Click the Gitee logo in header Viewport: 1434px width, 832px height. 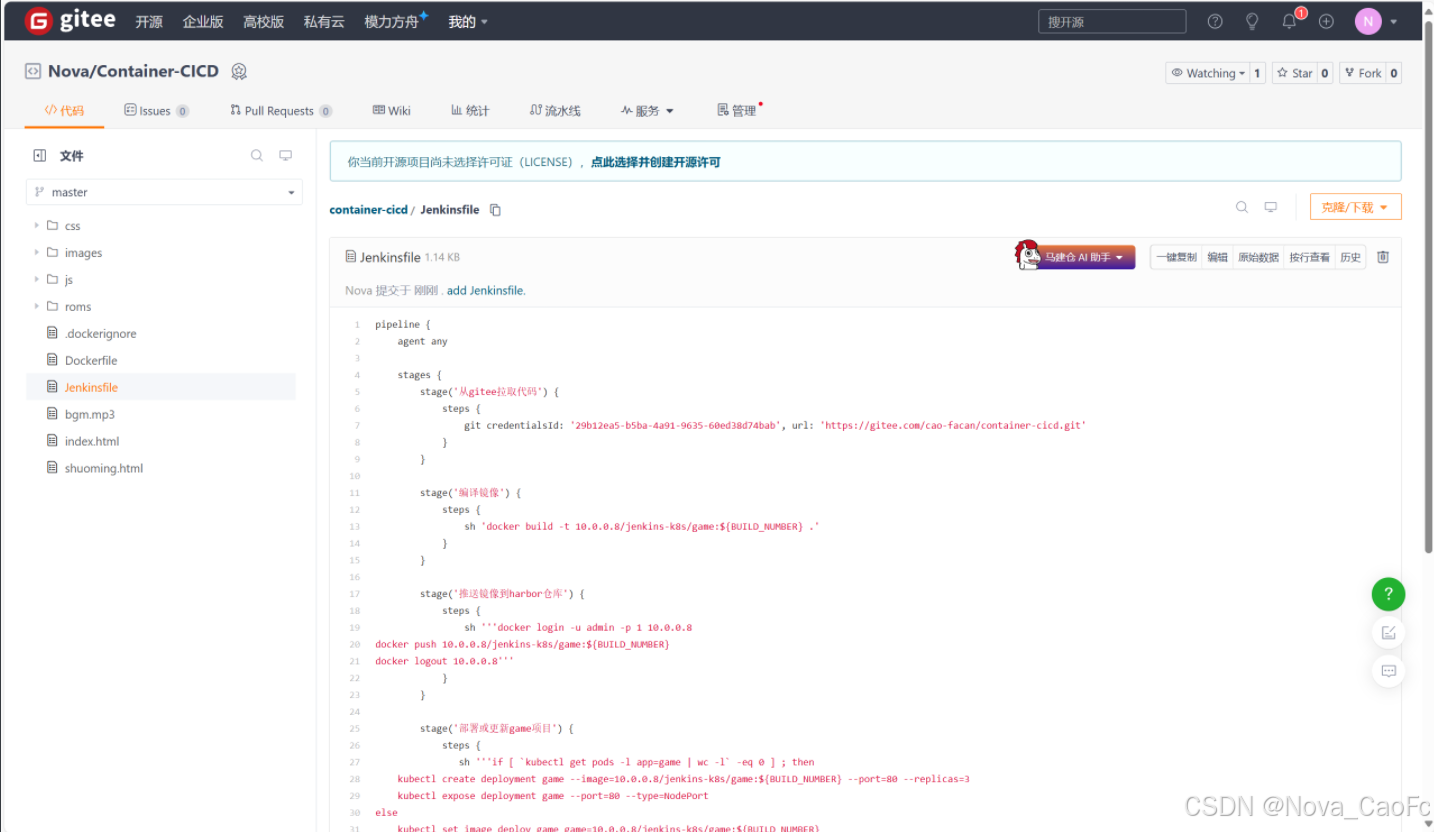[70, 20]
